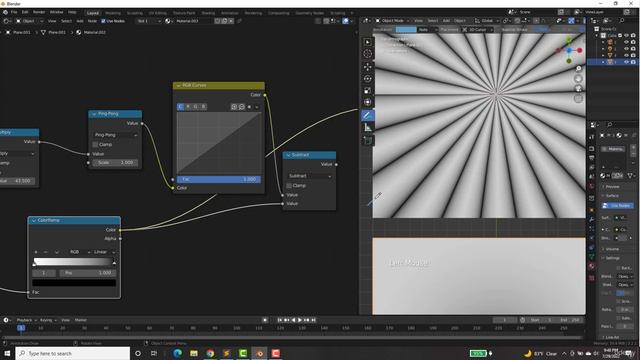Click the zoom magnifier icon in viewport
Viewport: 640px width, 360px height.
pos(578,69)
